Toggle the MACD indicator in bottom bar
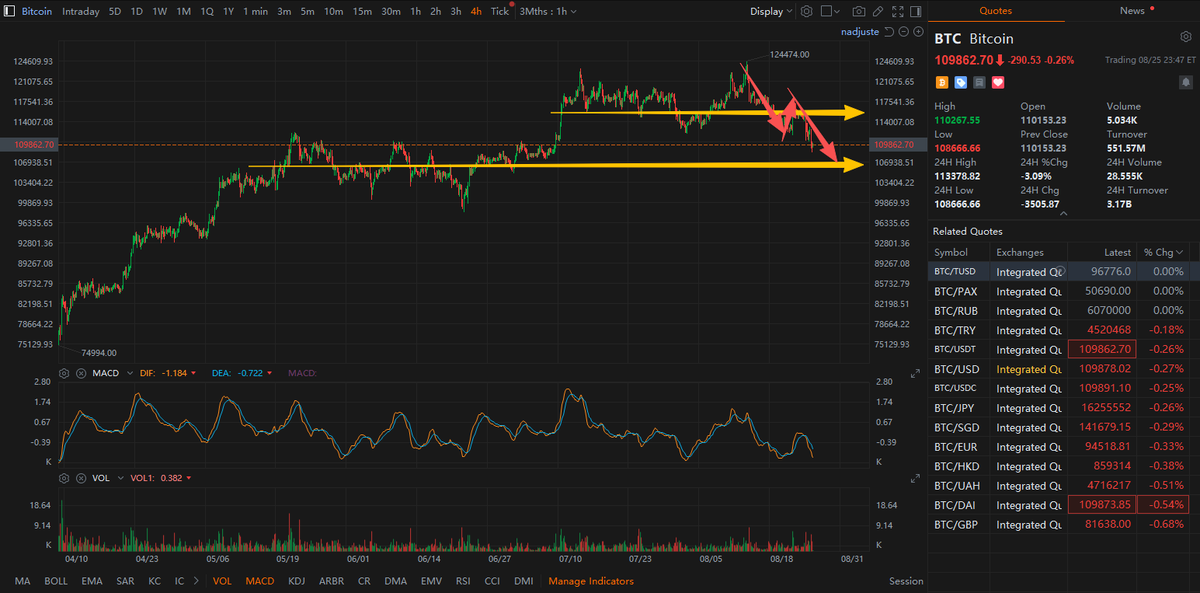The width and height of the screenshot is (1200, 593). (x=260, y=581)
